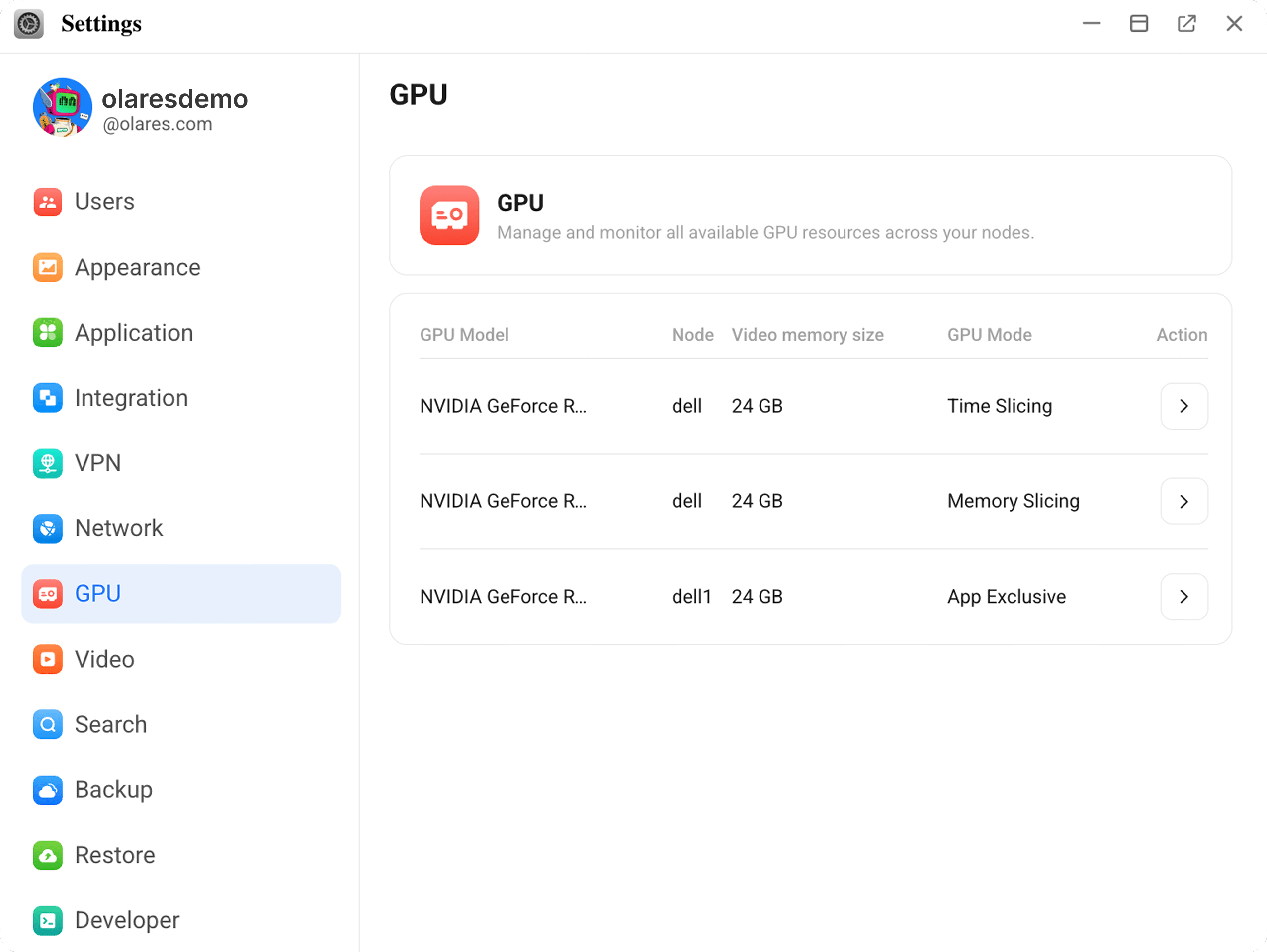The height and width of the screenshot is (952, 1267).
Task: Click the Network shield icon
Action: (48, 528)
